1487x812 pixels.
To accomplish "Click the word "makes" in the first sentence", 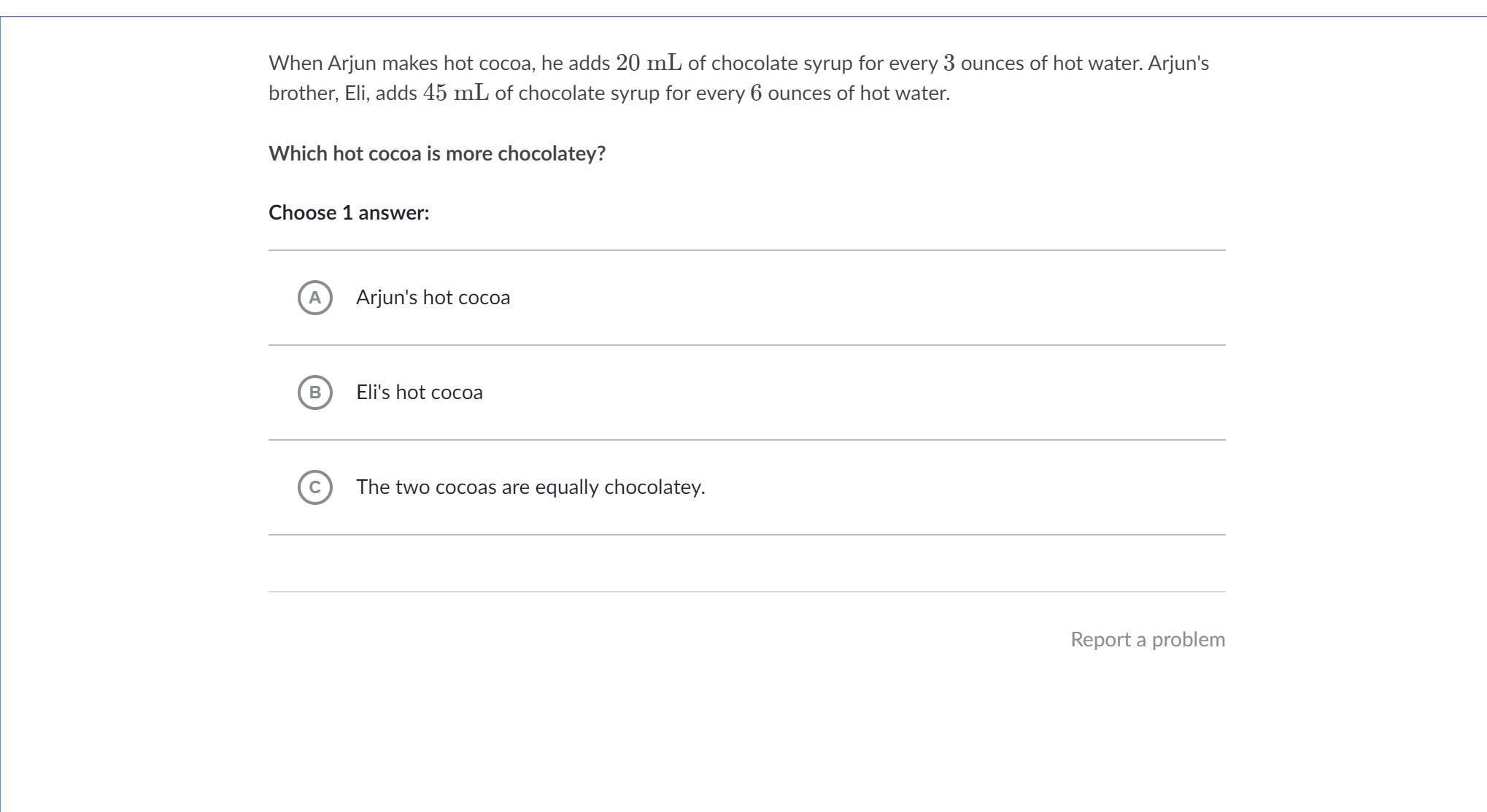I will 409,63.
